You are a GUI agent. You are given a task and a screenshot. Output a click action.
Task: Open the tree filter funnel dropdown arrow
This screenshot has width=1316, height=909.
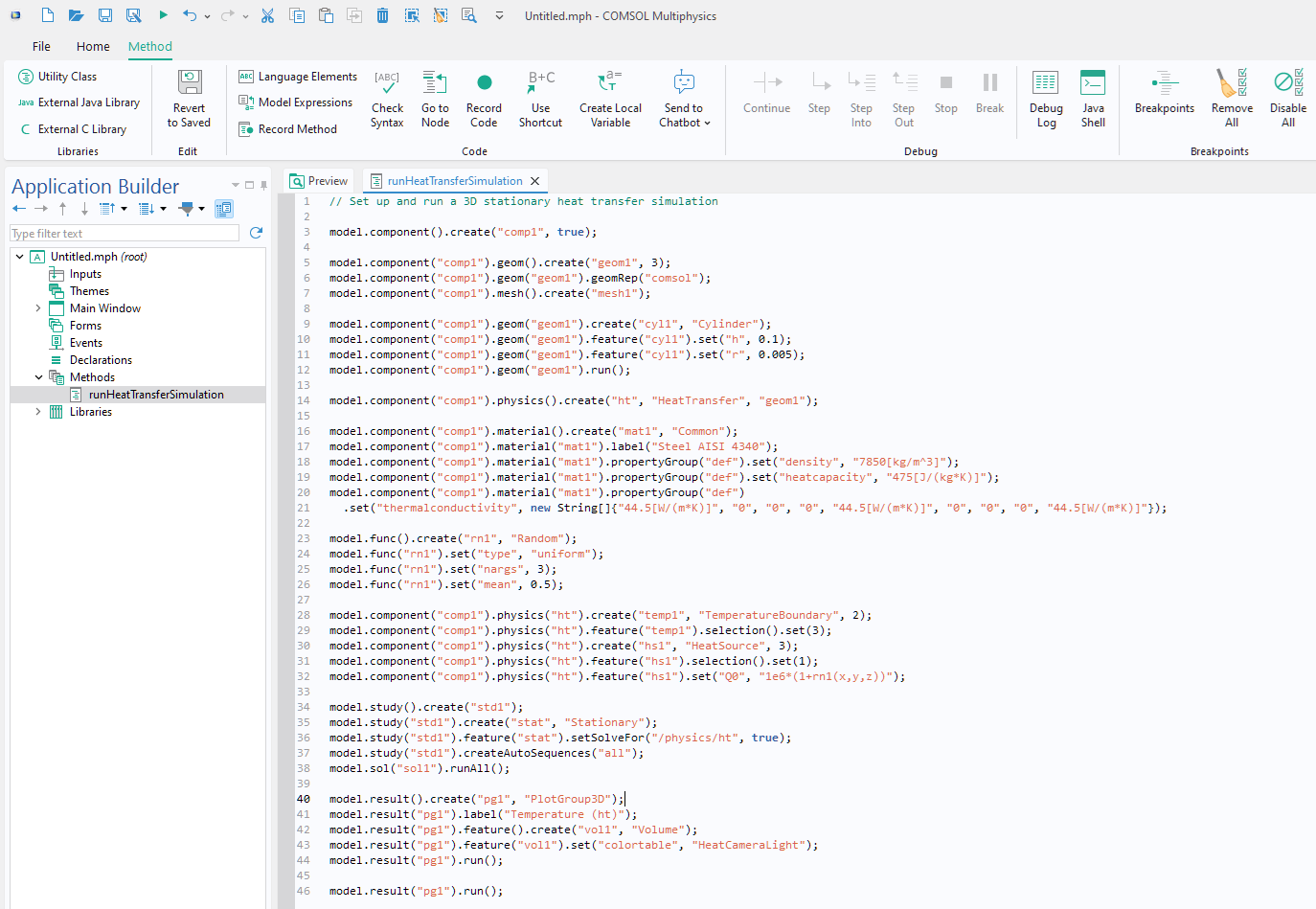[201, 209]
